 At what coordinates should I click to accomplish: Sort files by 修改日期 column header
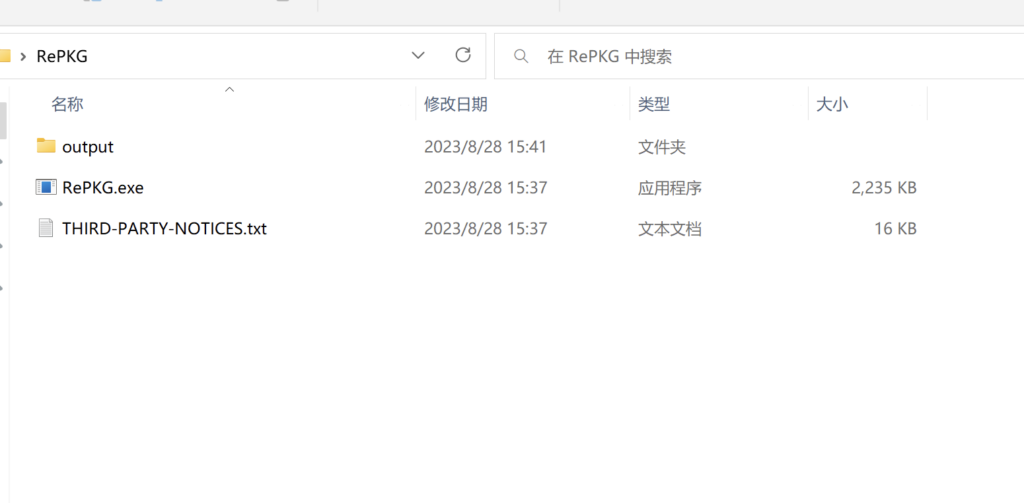[456, 104]
